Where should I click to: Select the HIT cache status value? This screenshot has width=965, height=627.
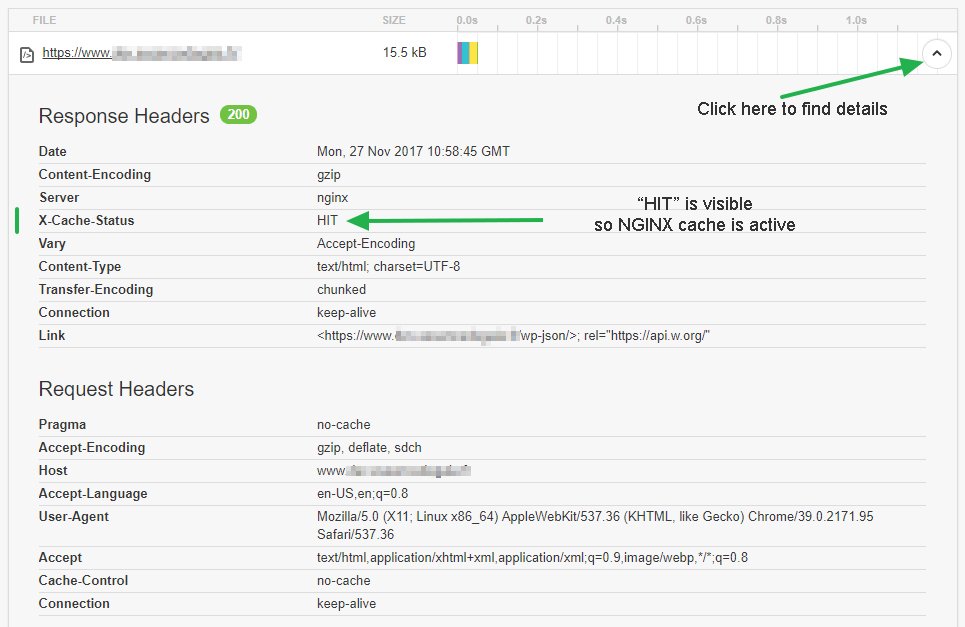click(328, 220)
